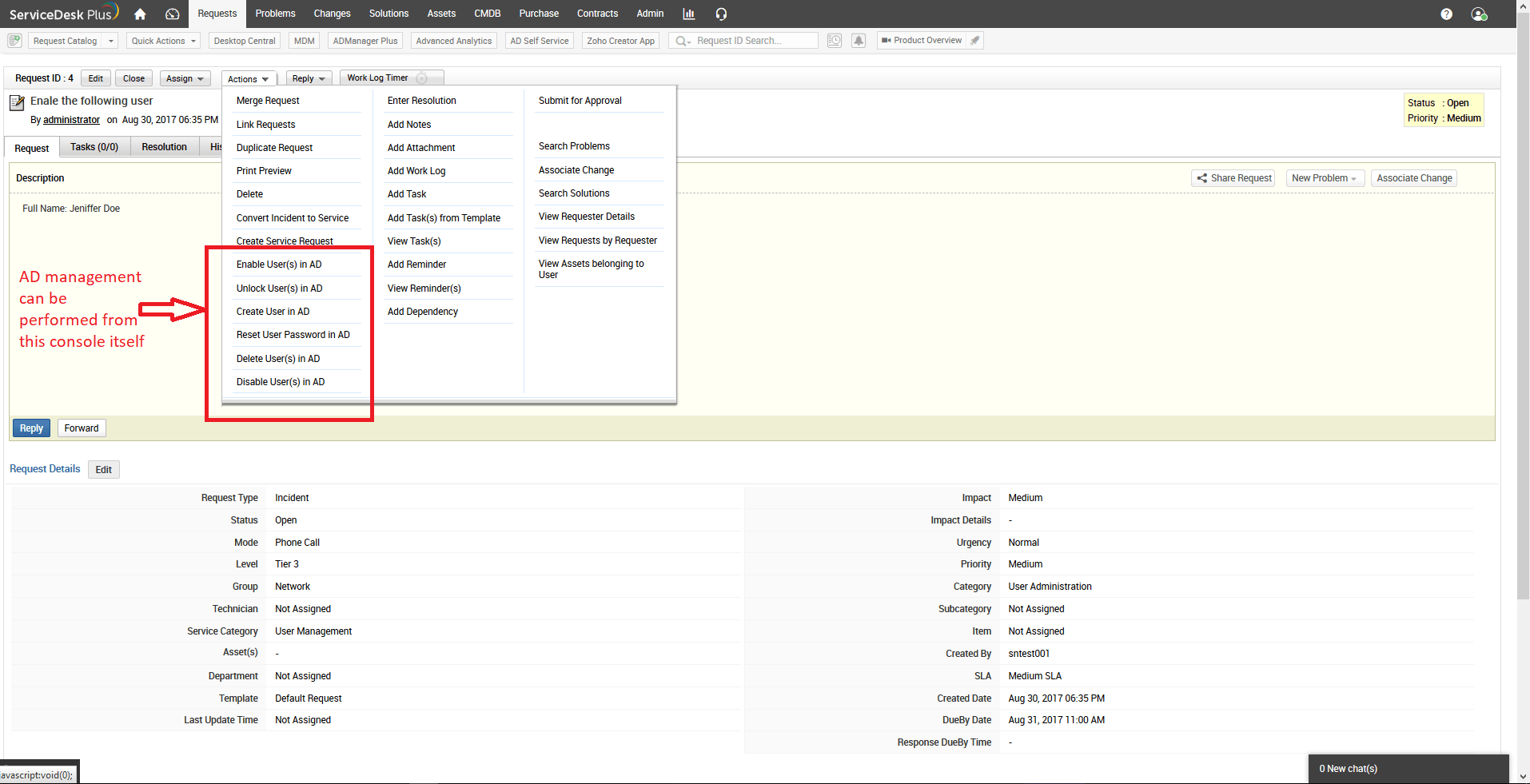
Task: Go to the Home icon
Action: click(140, 14)
